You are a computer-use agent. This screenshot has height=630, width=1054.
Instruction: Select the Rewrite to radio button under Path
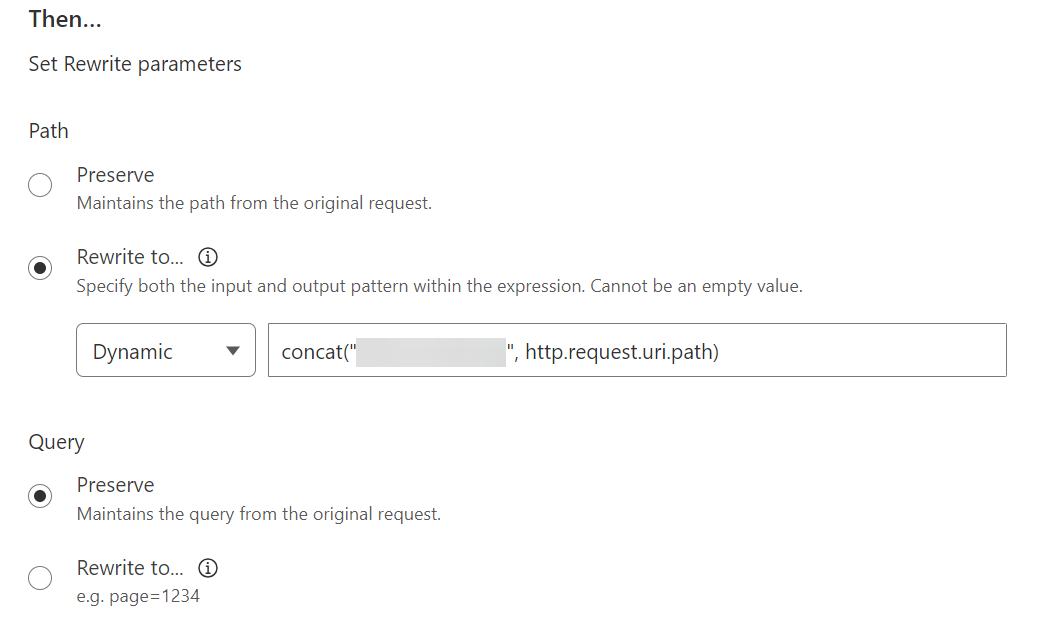coord(40,269)
